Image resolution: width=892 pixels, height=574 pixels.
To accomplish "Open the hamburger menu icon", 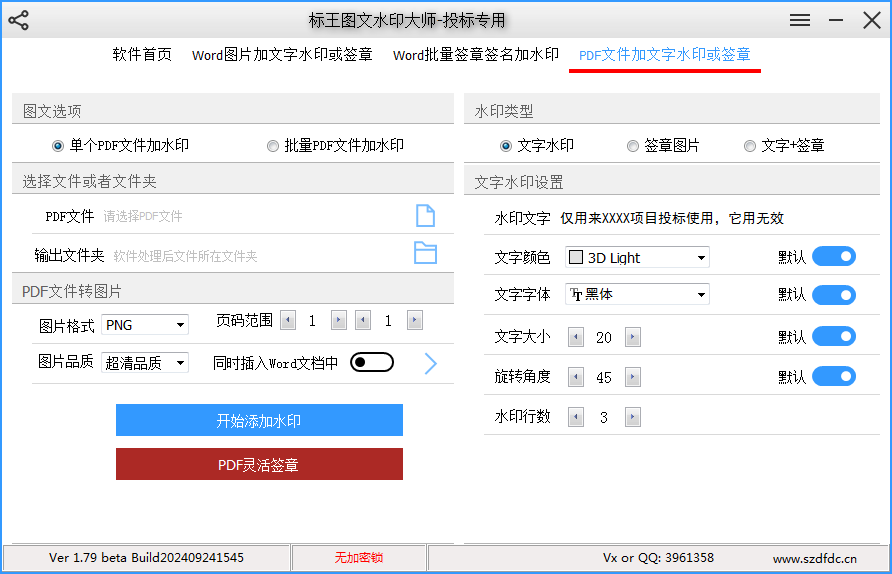I will (x=800, y=20).
